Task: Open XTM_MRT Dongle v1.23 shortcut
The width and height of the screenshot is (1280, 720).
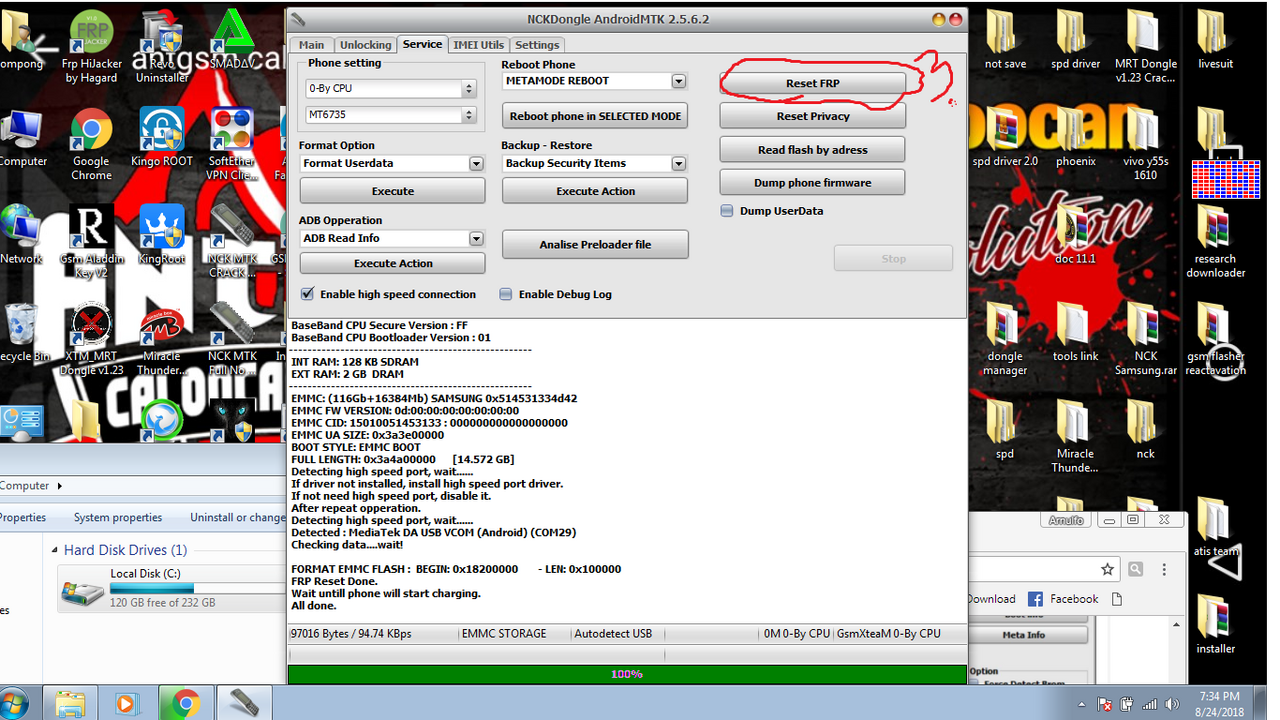Action: point(91,340)
